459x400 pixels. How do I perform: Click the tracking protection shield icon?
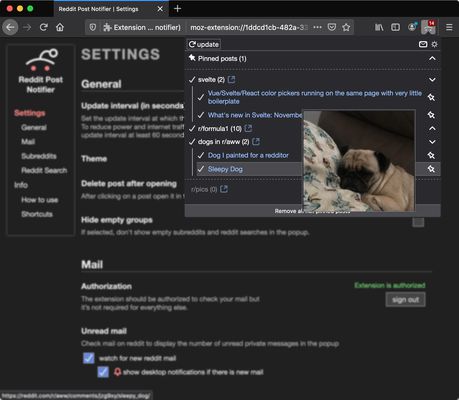pyautogui.click(x=93, y=27)
